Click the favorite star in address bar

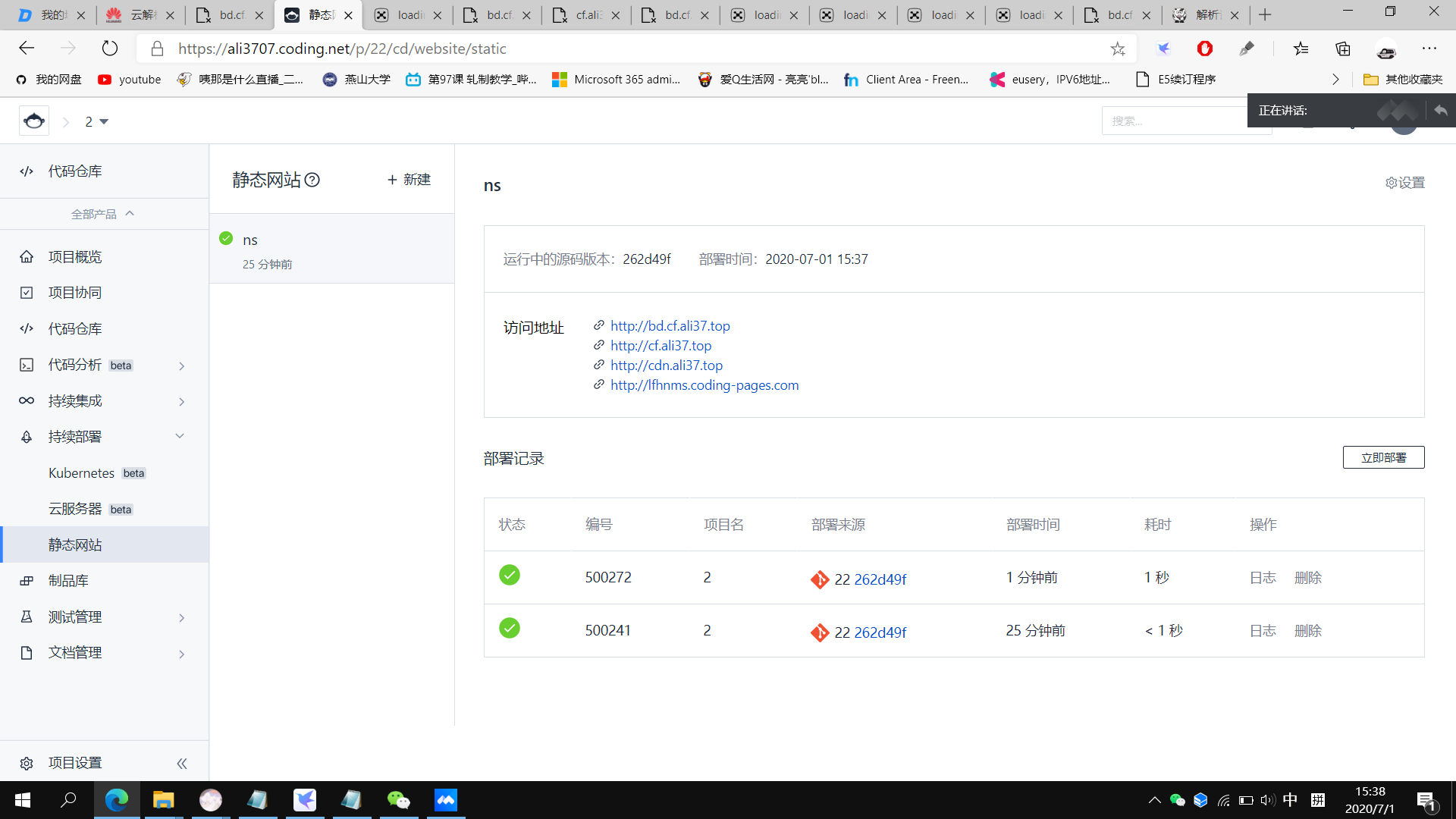point(1118,49)
